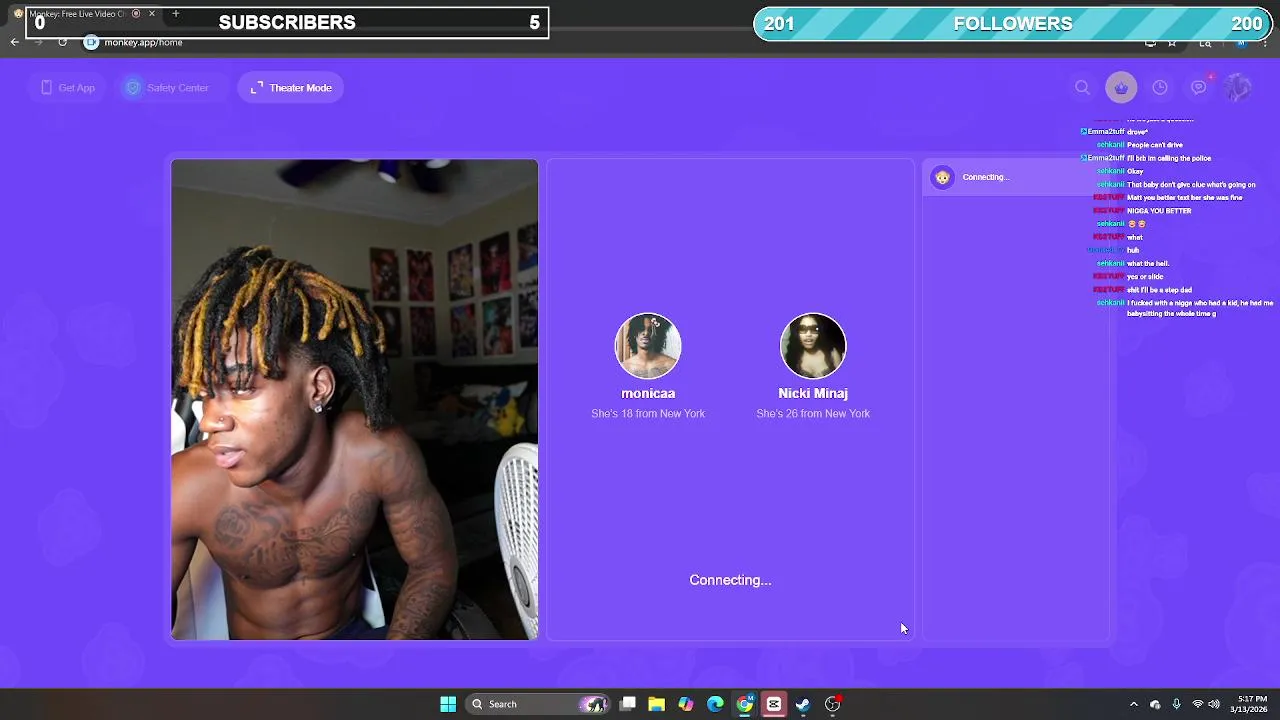Click the local webcam video feed
The height and width of the screenshot is (720, 1280).
pos(354,399)
